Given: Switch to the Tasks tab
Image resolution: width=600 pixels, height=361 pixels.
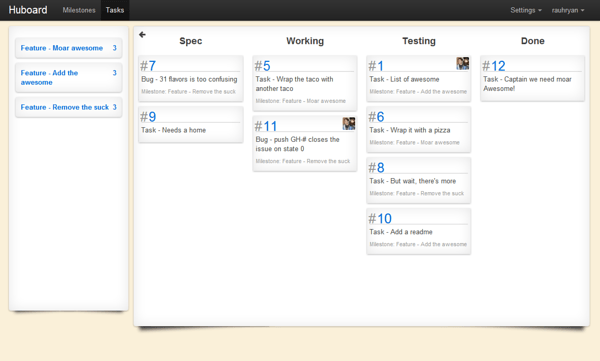Looking at the screenshot, I should tap(115, 10).
